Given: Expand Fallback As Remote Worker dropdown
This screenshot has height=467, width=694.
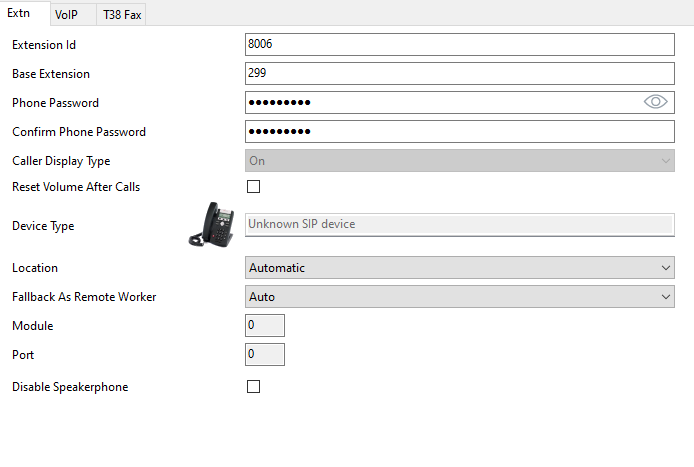Looking at the screenshot, I should click(x=460, y=297).
